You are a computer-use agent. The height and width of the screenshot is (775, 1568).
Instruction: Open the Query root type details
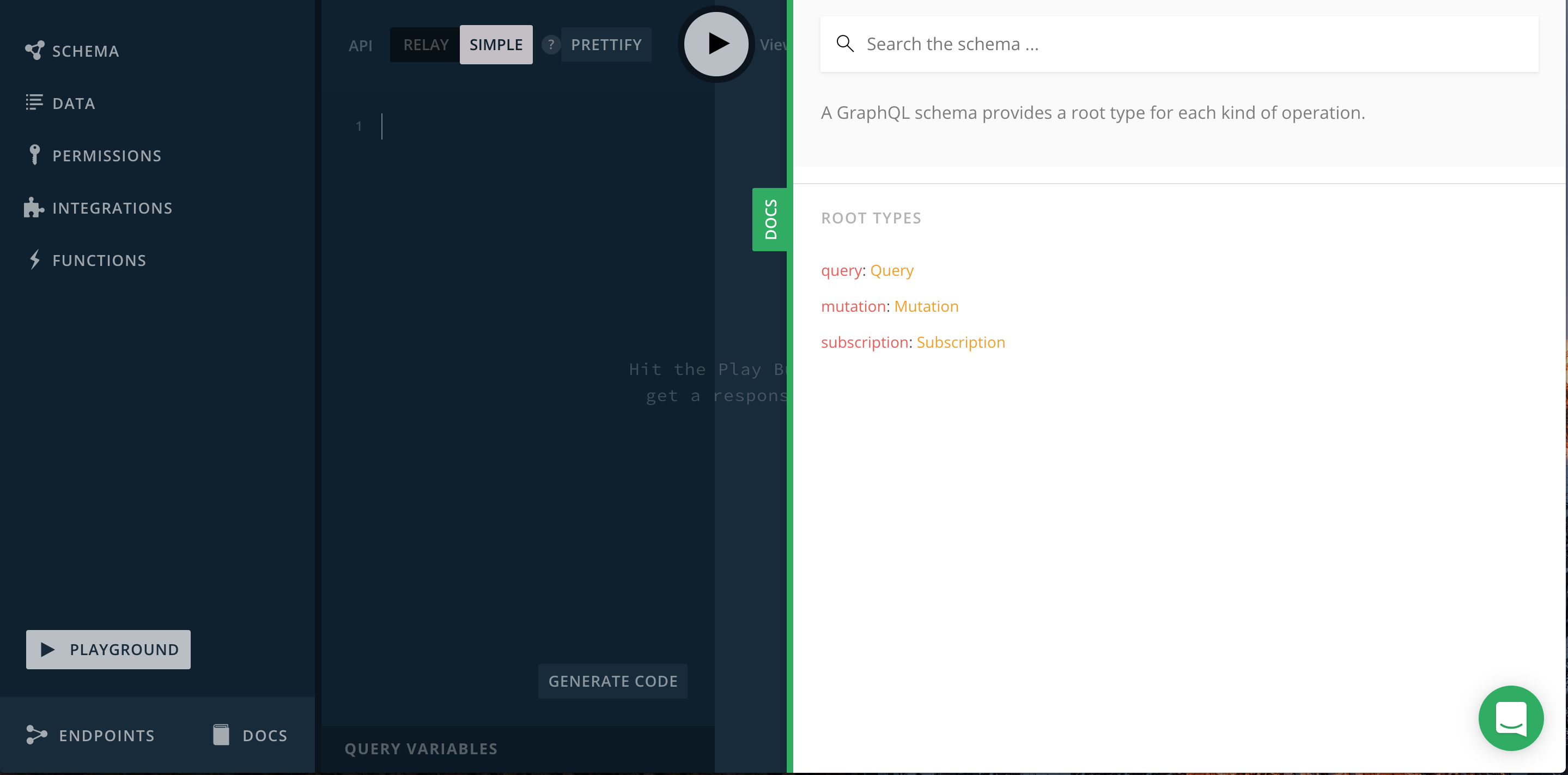(892, 270)
